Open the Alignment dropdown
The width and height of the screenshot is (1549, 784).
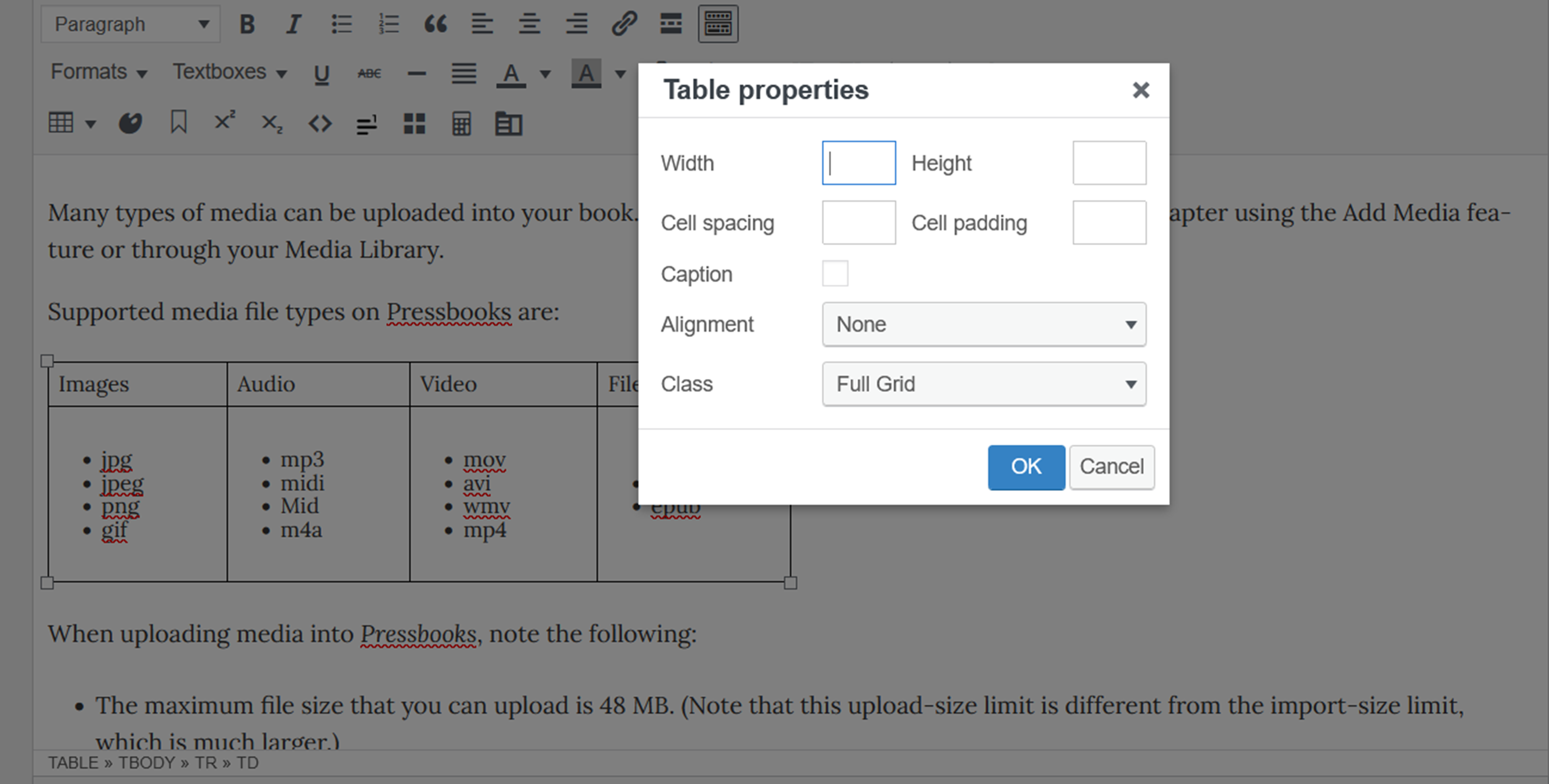[x=984, y=325]
